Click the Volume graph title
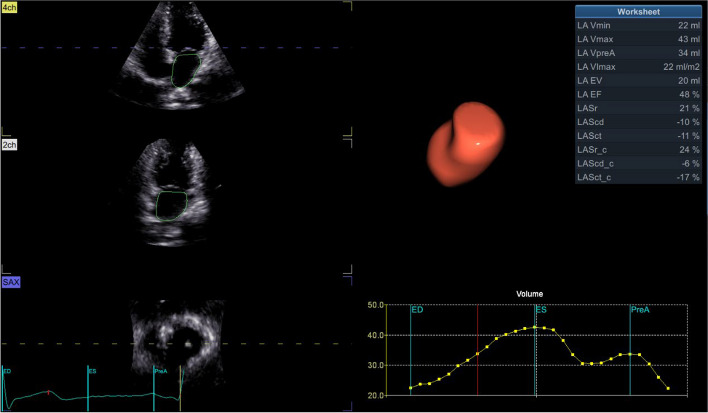Viewport: 708px width, 413px height. pyautogui.click(x=530, y=294)
